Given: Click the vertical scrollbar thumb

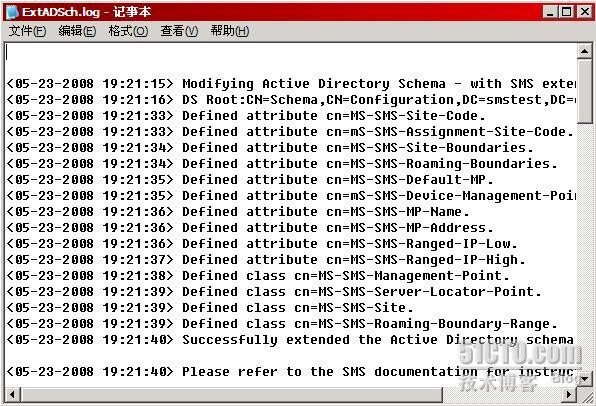Looking at the screenshot, I should pyautogui.click(x=584, y=91).
